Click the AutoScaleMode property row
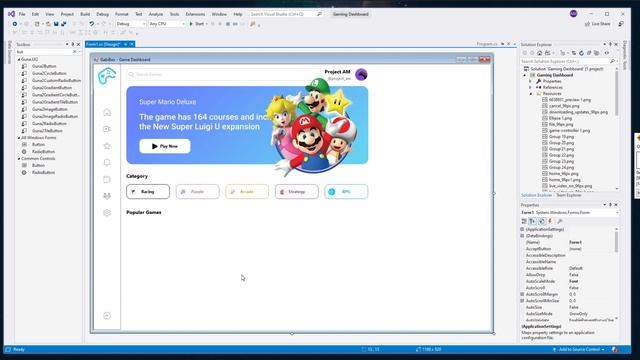 click(569, 281)
